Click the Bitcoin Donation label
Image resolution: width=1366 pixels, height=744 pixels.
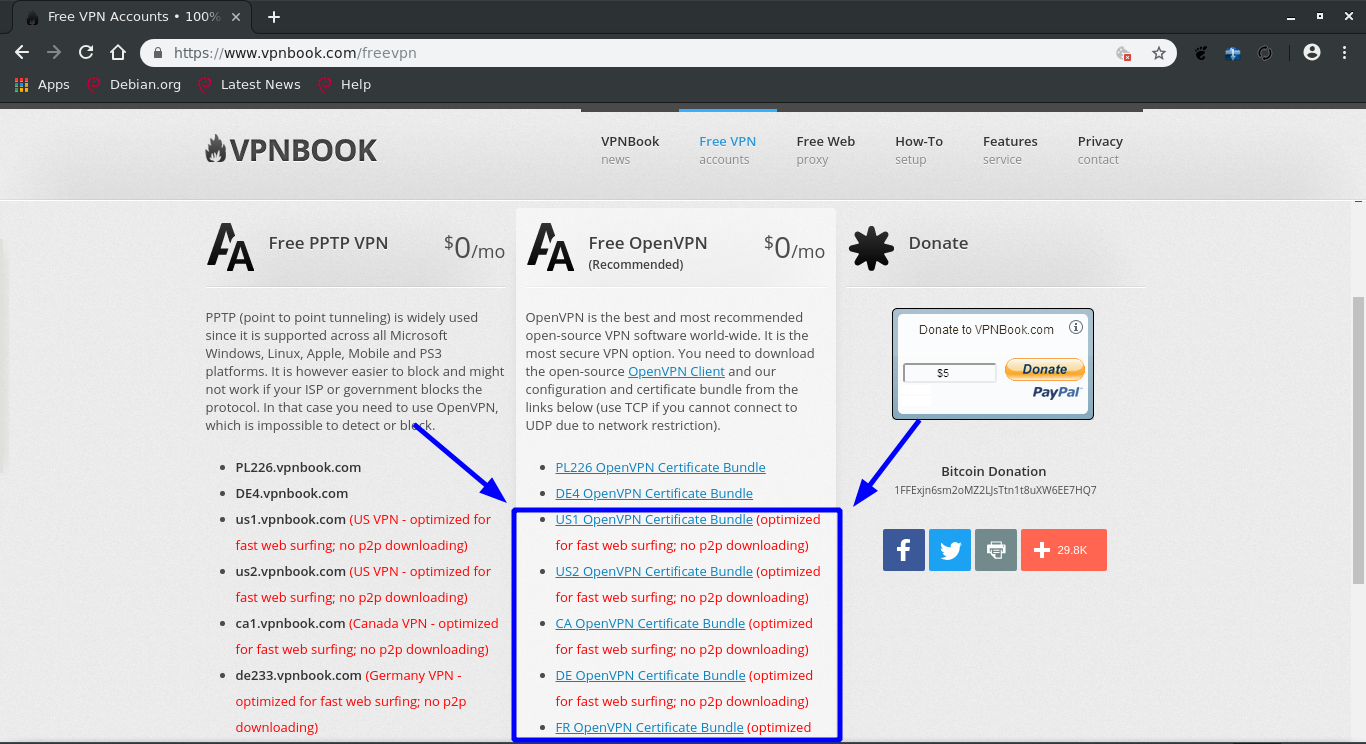[994, 471]
